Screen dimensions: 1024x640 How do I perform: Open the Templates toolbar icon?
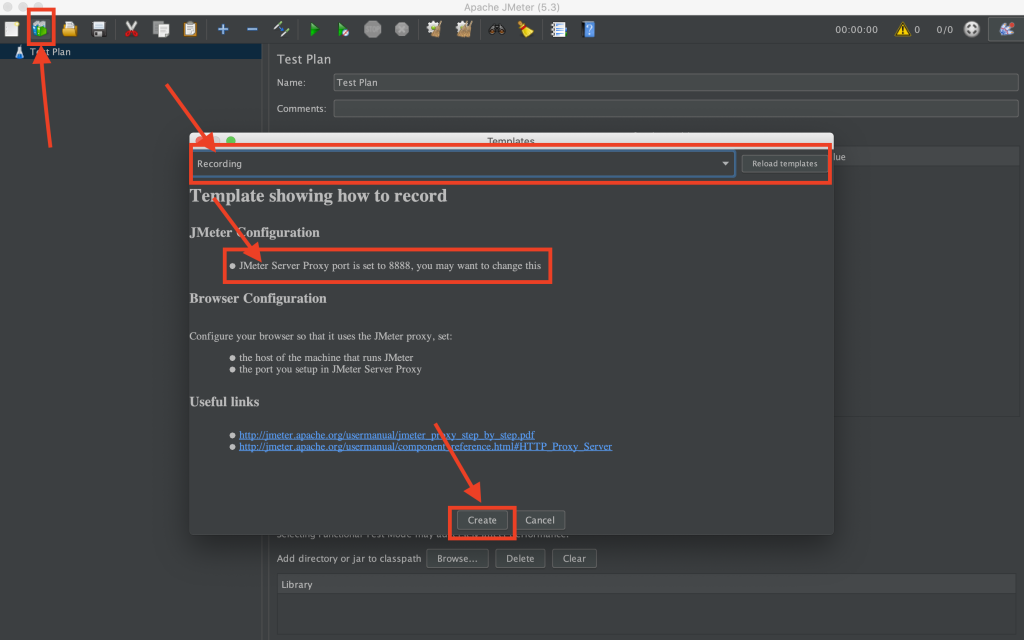coord(40,29)
